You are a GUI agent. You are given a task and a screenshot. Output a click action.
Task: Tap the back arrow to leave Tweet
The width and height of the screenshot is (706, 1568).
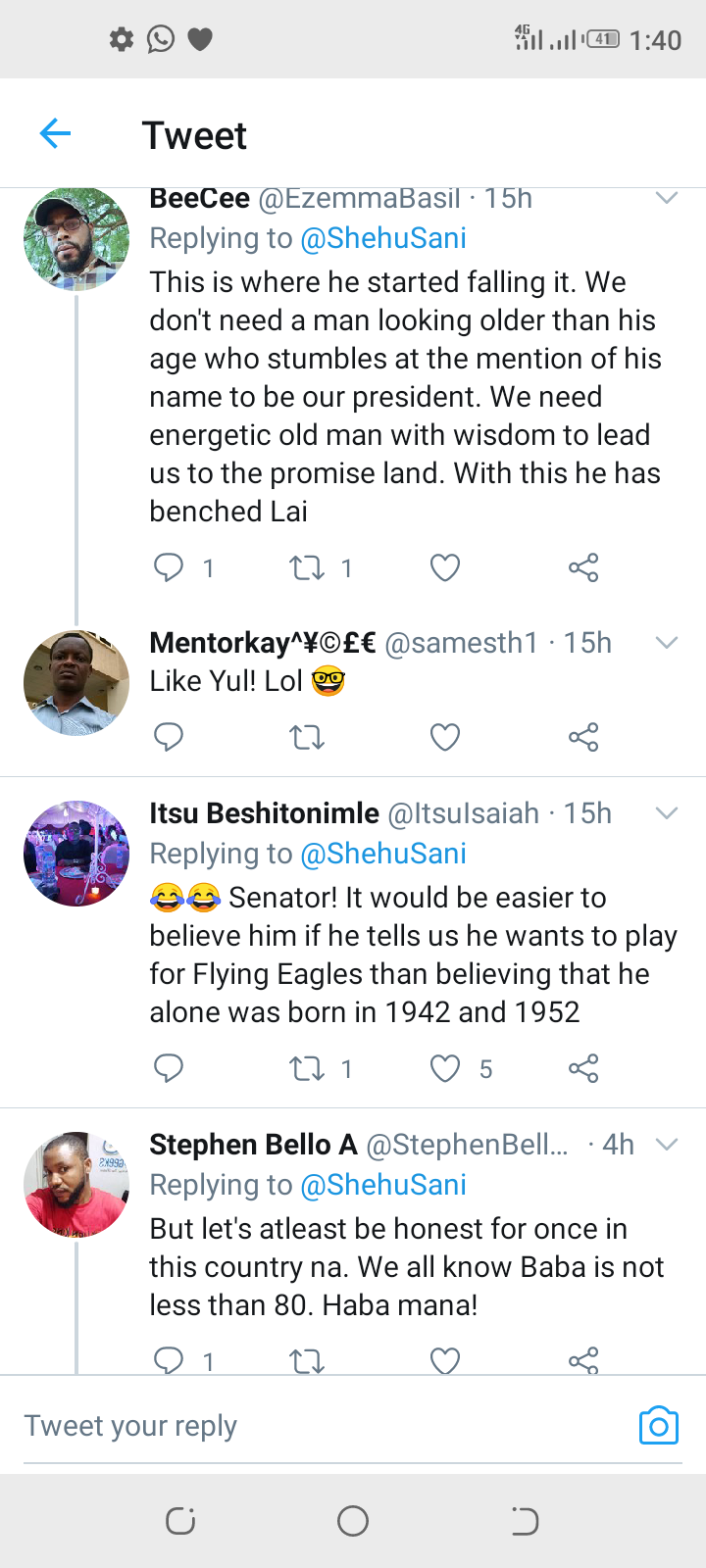pyautogui.click(x=56, y=133)
